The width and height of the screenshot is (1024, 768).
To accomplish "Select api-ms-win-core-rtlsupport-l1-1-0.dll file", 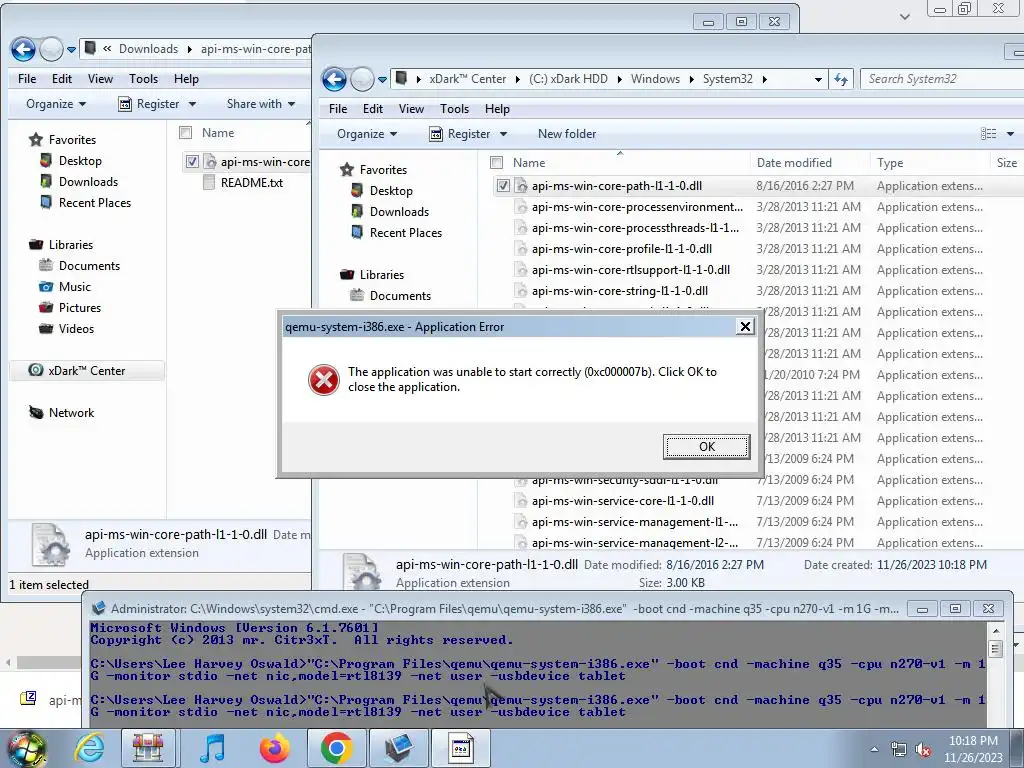I will (631, 270).
